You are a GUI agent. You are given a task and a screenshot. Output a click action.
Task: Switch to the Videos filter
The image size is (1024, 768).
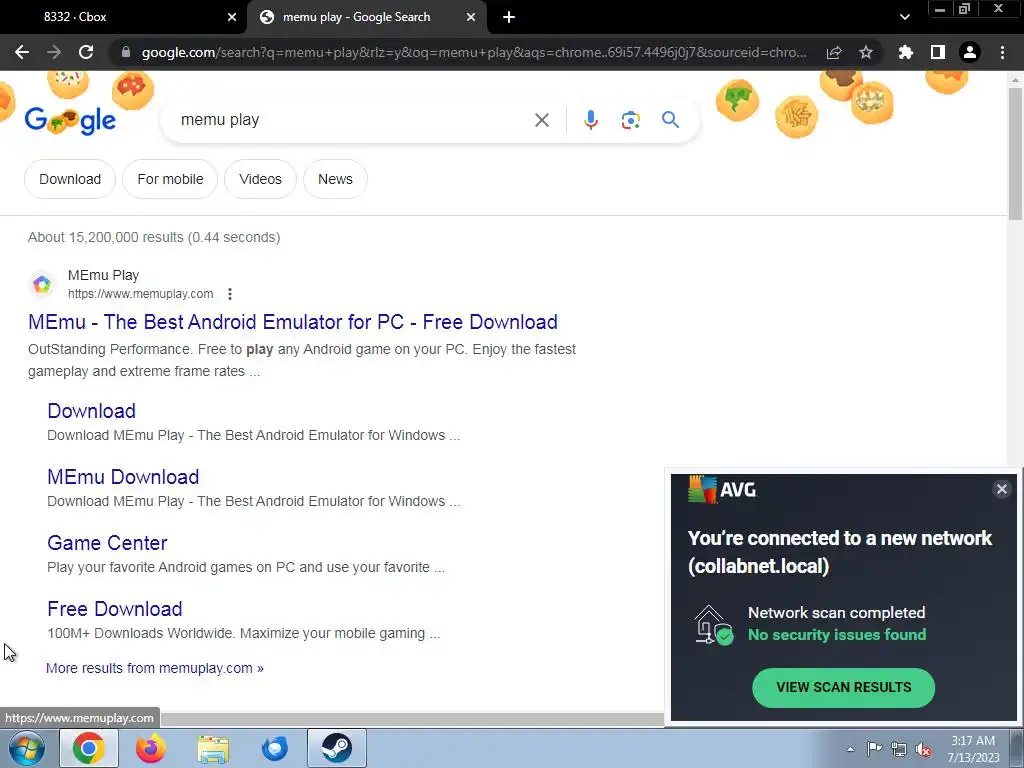[x=260, y=179]
